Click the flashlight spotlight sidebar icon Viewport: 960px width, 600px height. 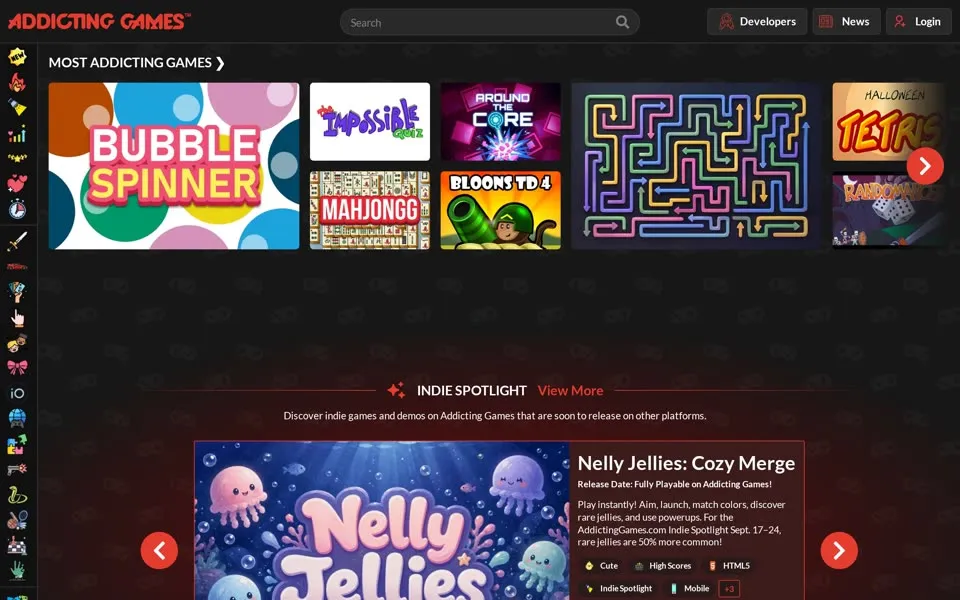coord(17,107)
